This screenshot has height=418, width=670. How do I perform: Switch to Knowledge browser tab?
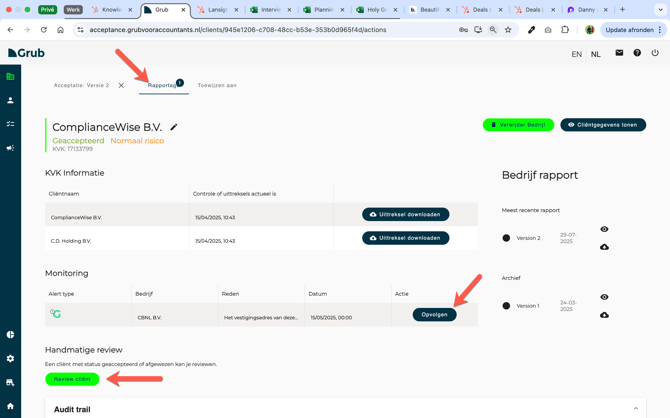click(x=112, y=9)
